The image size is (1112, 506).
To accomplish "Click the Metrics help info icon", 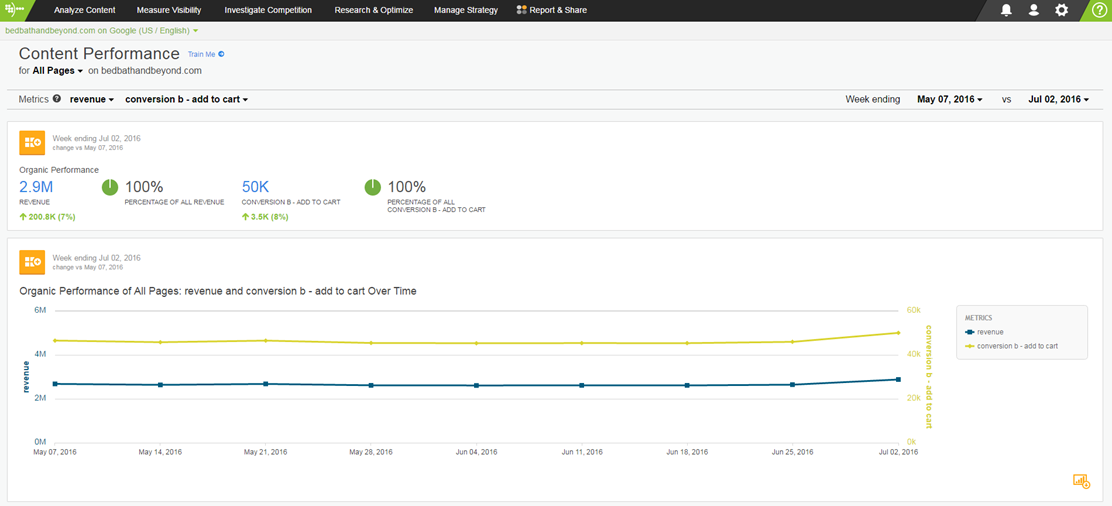I will point(57,99).
